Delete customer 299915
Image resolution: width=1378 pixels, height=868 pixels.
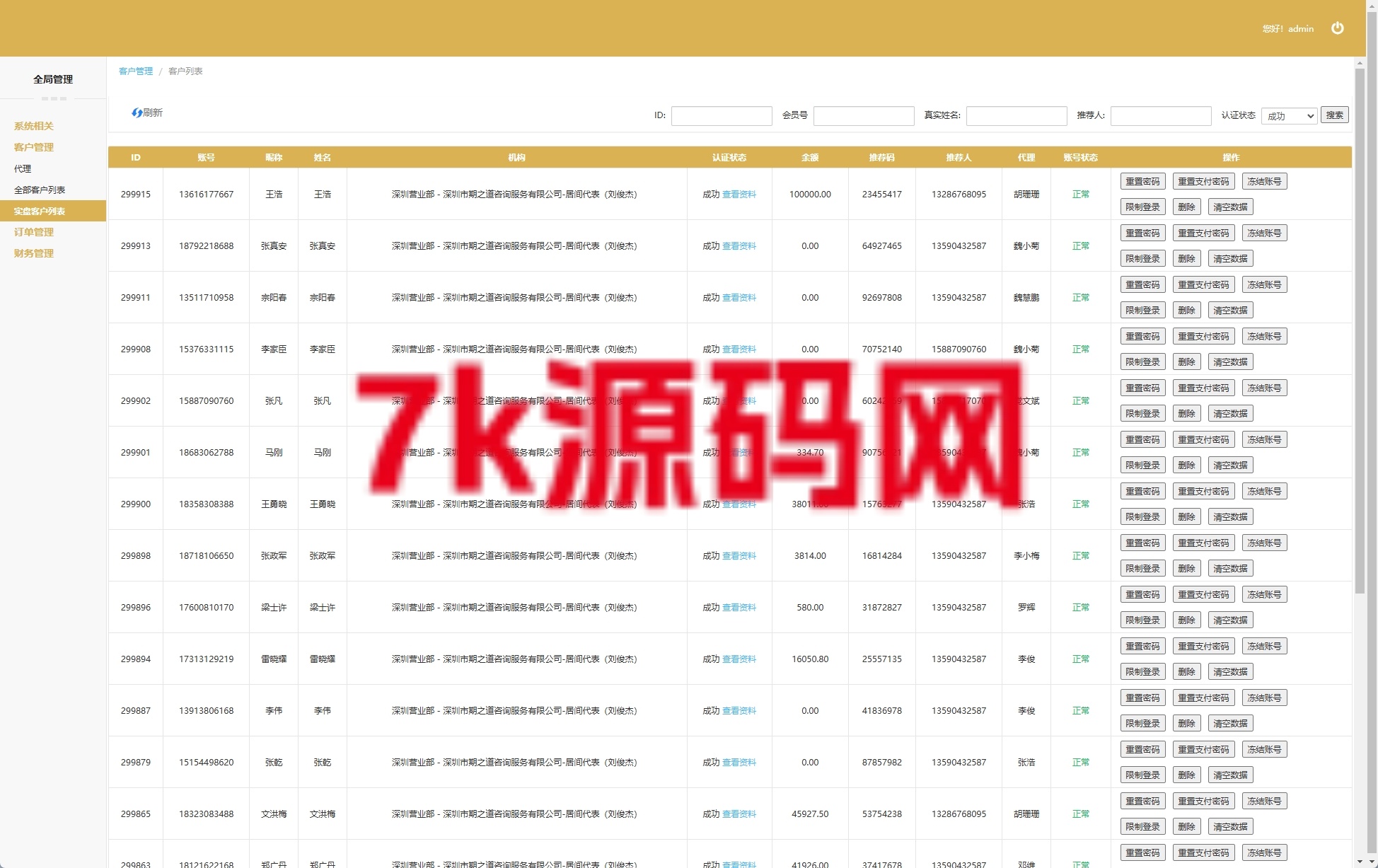pyautogui.click(x=1186, y=207)
